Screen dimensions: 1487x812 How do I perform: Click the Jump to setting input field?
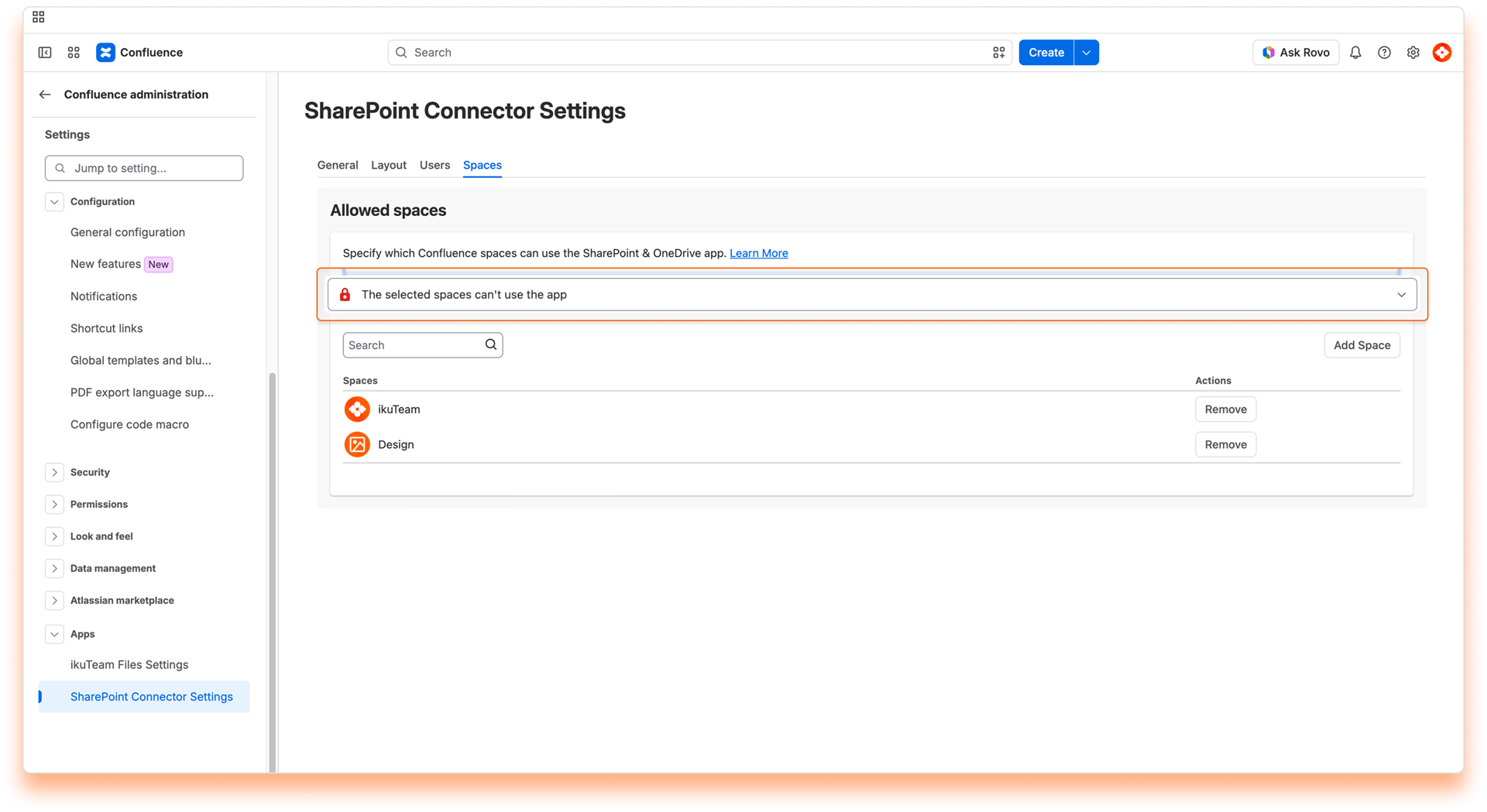pos(144,168)
